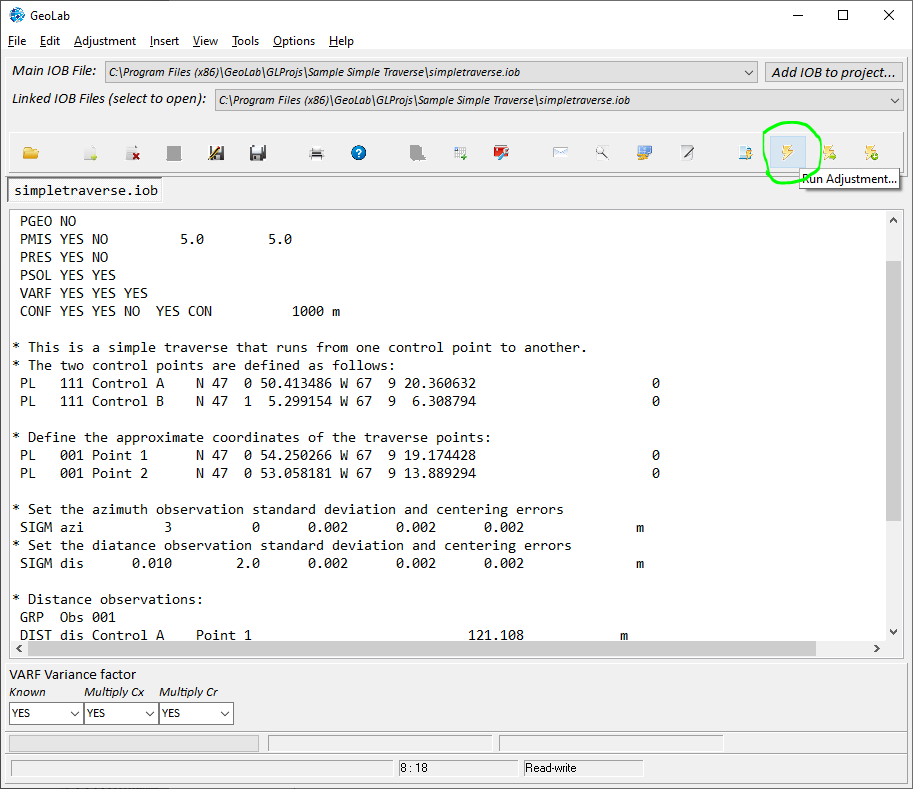Click the page with pencil edit icon
The height and width of the screenshot is (789, 913).
[687, 153]
